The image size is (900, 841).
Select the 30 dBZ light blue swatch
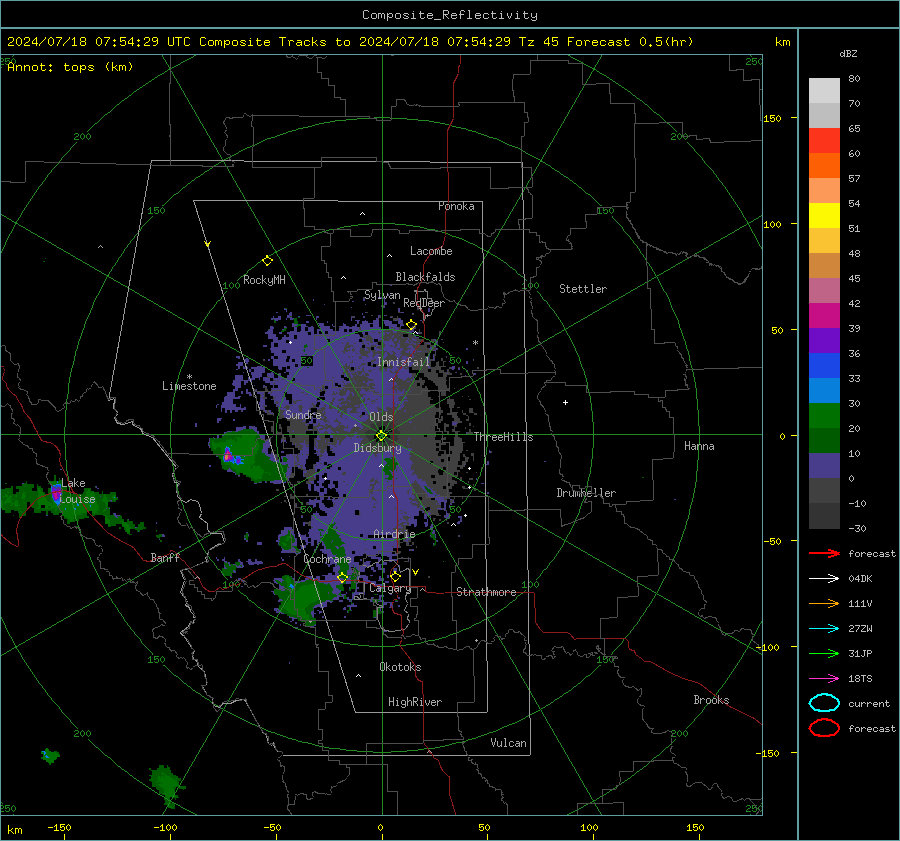[x=824, y=390]
